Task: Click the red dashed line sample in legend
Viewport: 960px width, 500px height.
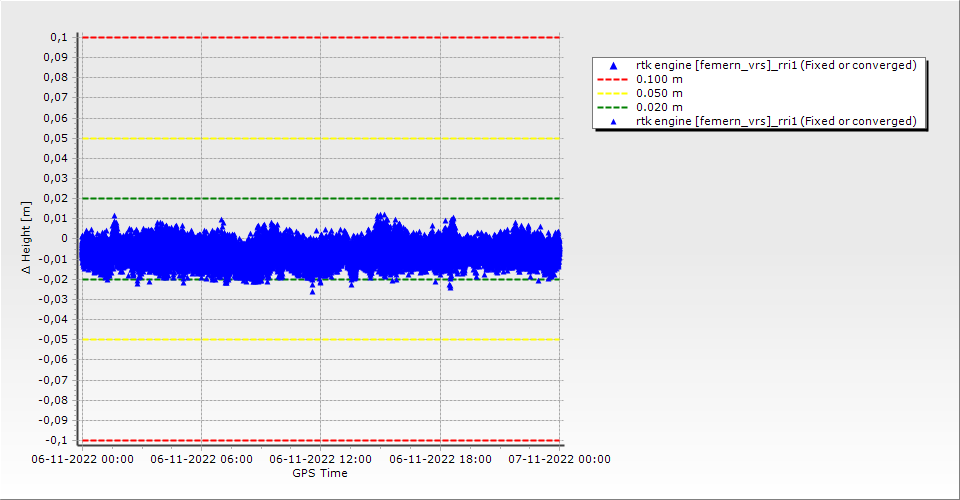Action: (614, 79)
